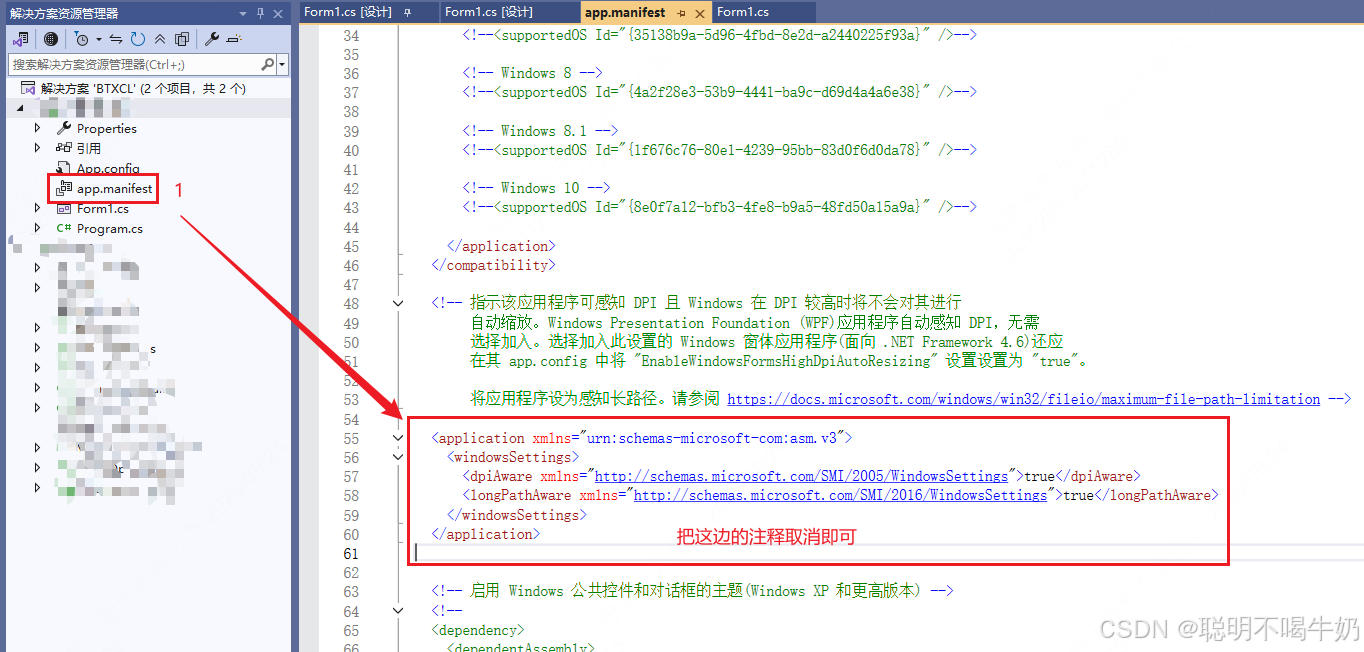Click the wrench icon beside Properties node

click(x=64, y=128)
